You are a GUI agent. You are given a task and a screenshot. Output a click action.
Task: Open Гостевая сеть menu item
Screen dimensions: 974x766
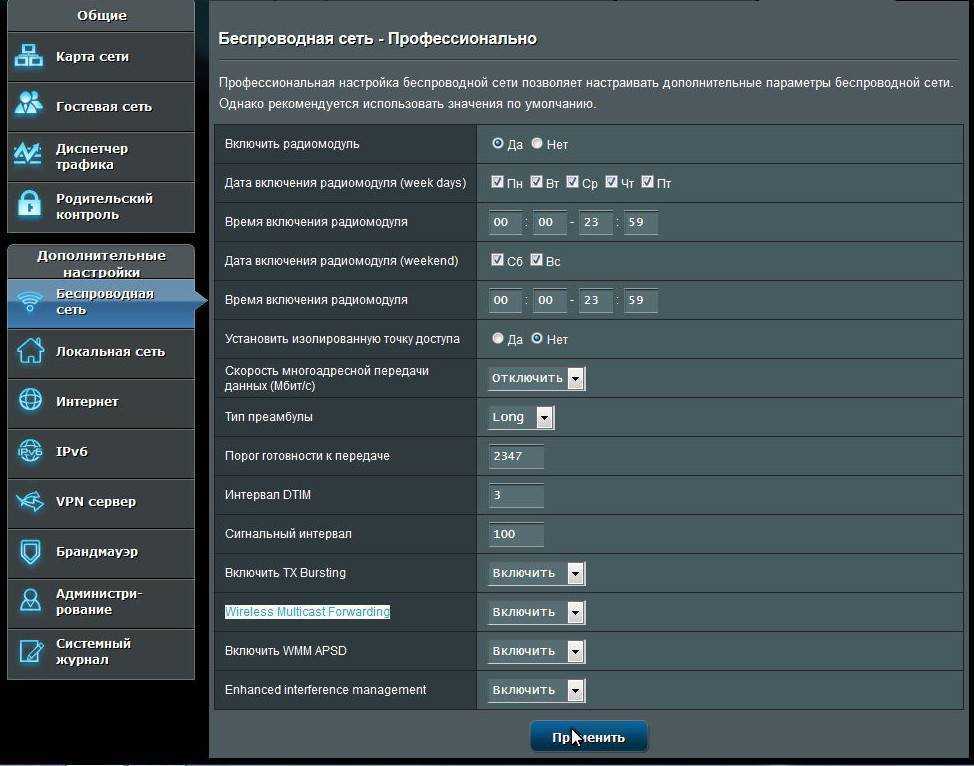click(x=101, y=106)
